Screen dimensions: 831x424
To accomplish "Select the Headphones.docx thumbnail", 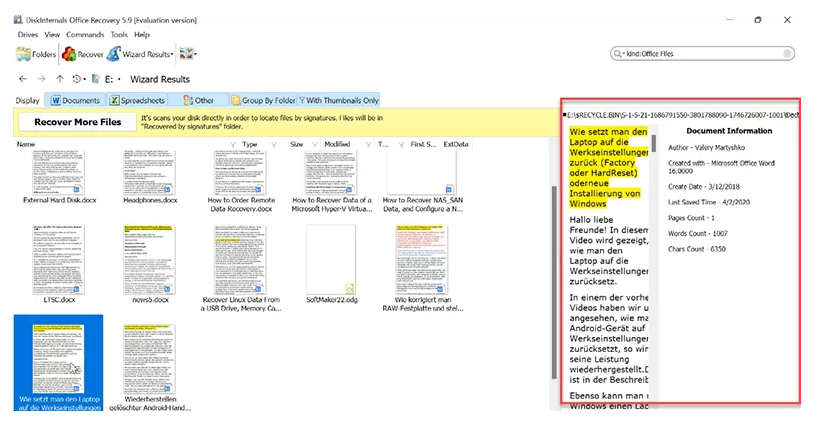I will click(149, 173).
